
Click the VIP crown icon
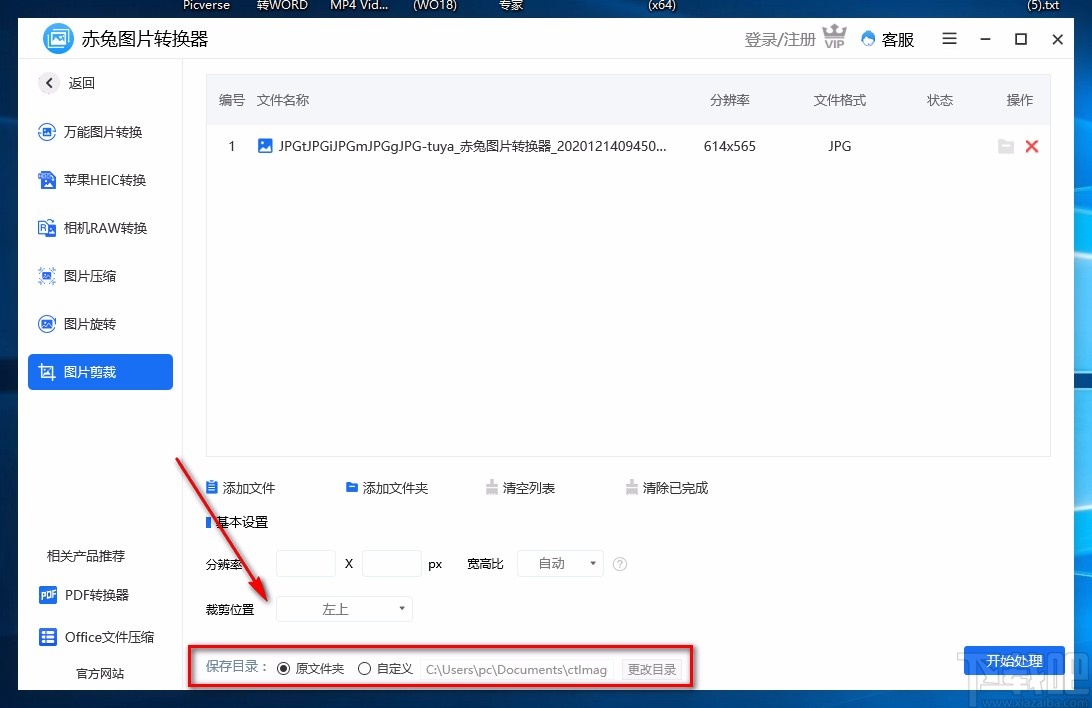(834, 37)
